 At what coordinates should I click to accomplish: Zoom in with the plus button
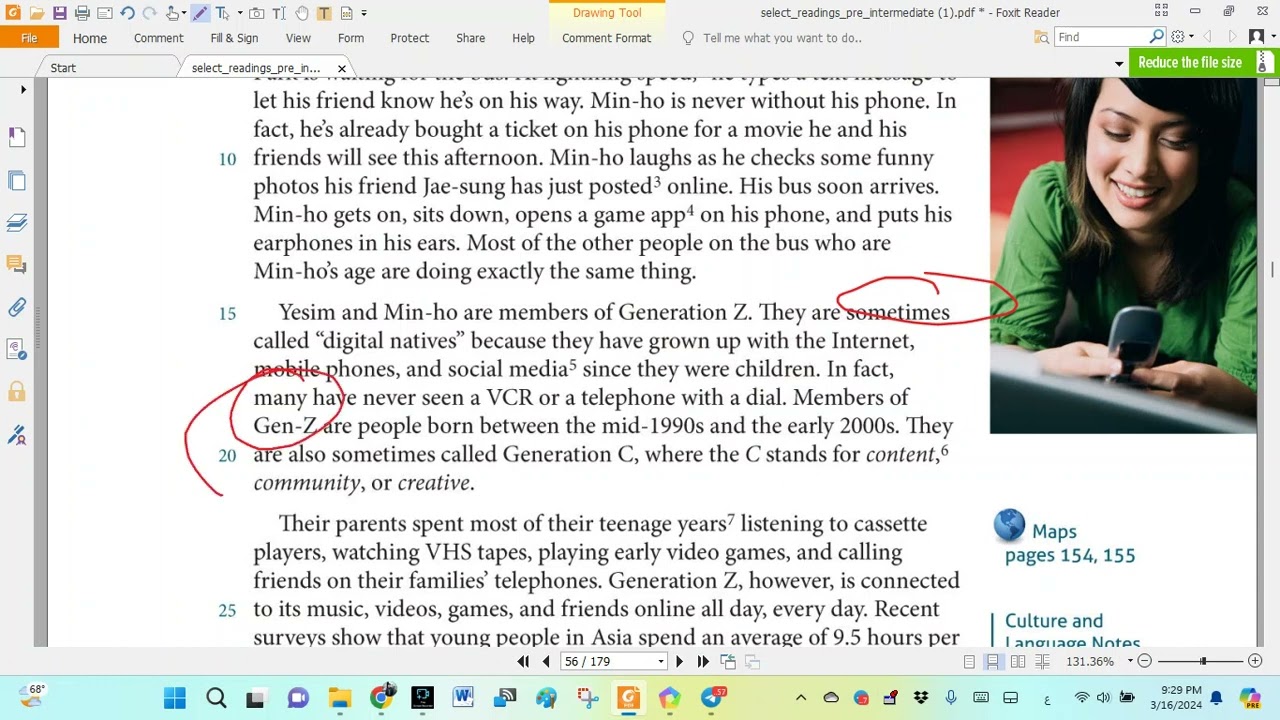(1255, 661)
